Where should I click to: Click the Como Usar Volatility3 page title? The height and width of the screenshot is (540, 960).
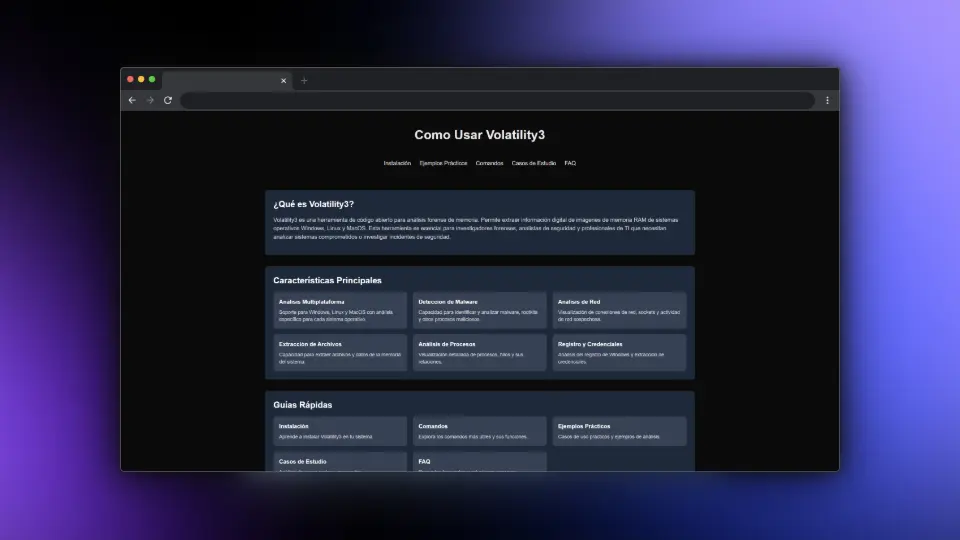coord(479,135)
